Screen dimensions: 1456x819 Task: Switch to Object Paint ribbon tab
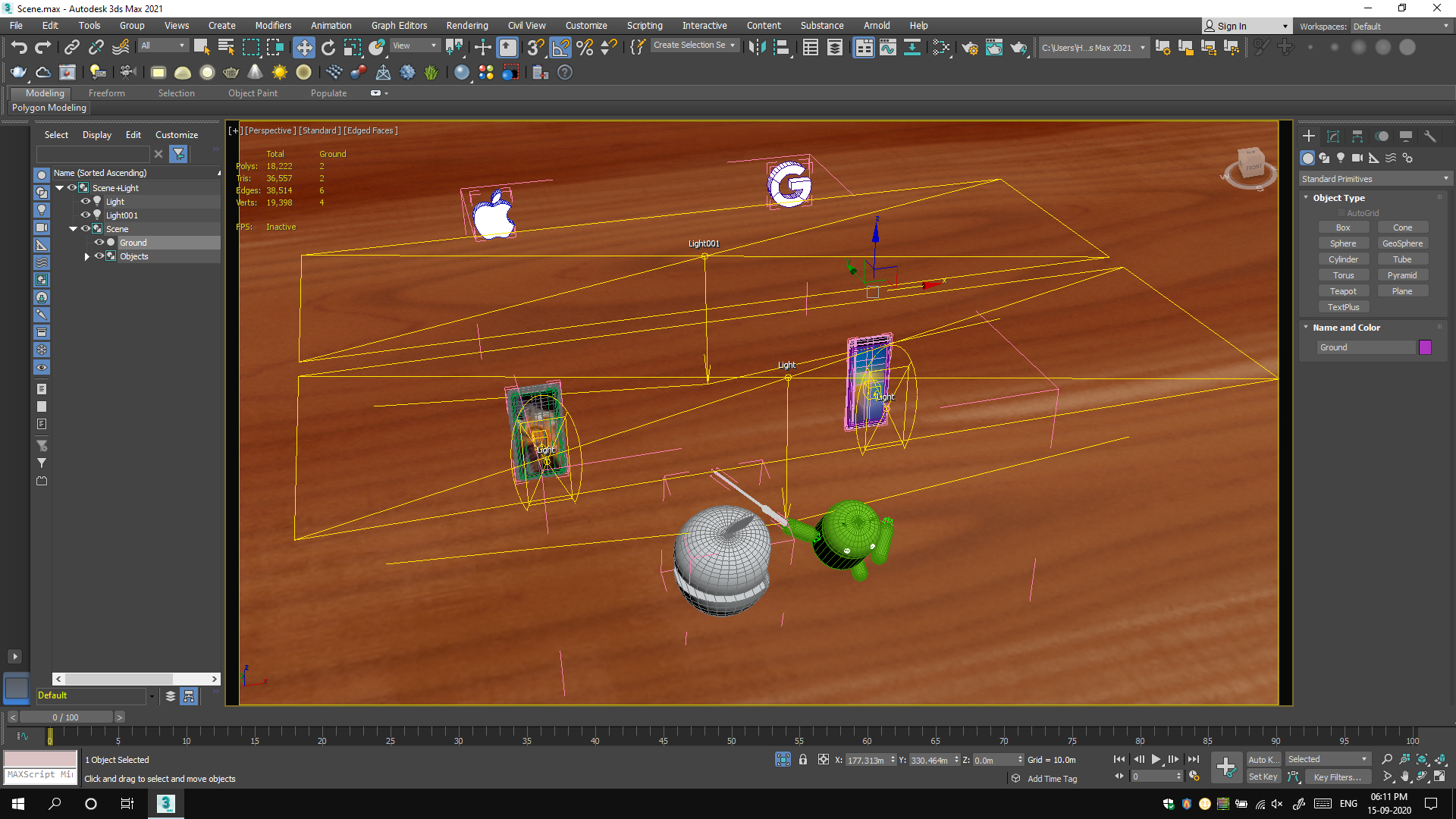(253, 93)
